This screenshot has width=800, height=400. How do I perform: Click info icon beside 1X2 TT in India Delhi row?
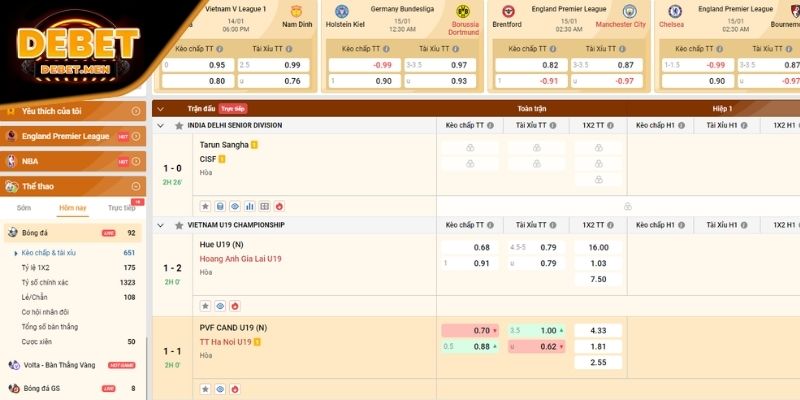coord(610,126)
